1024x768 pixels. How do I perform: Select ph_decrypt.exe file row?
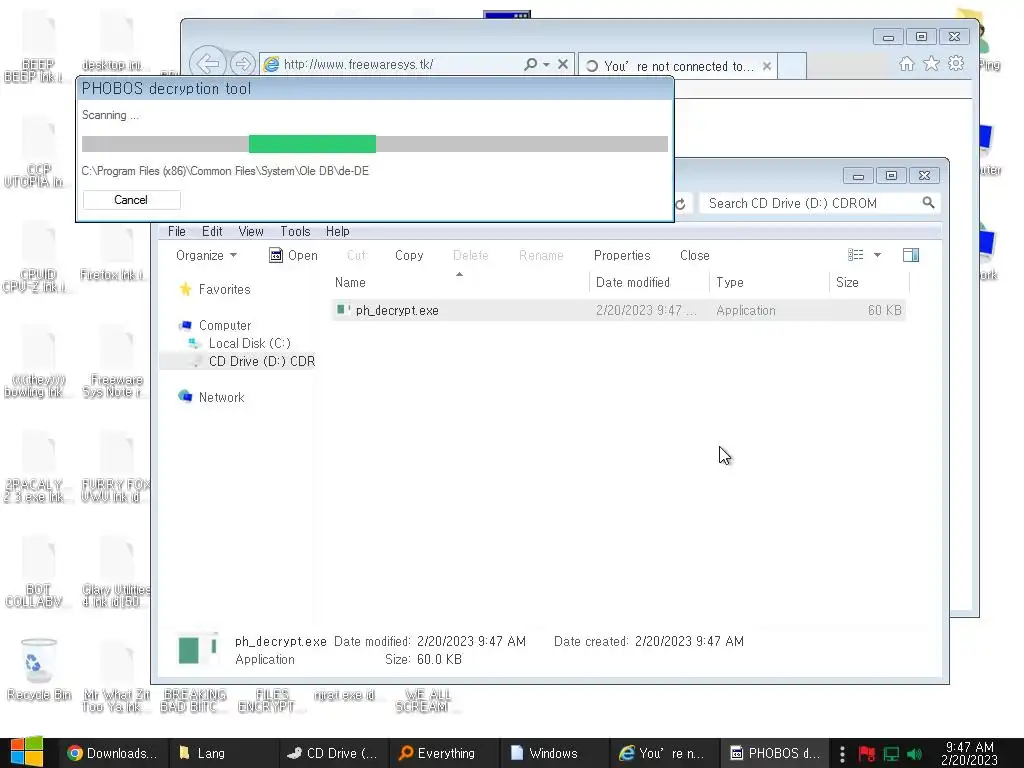618,310
